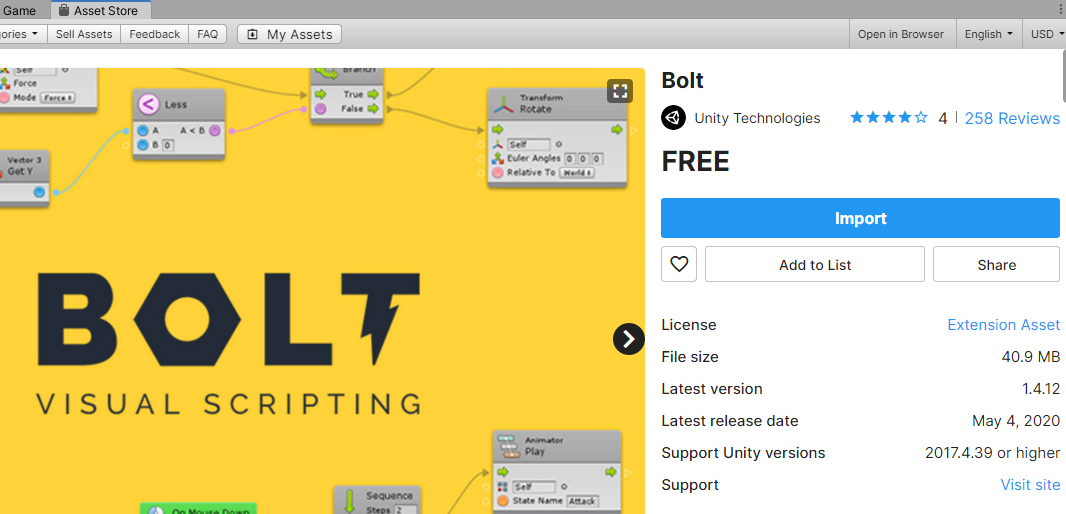Click the Visit site support link
Viewport: 1066px width, 514px height.
pyautogui.click(x=1030, y=485)
